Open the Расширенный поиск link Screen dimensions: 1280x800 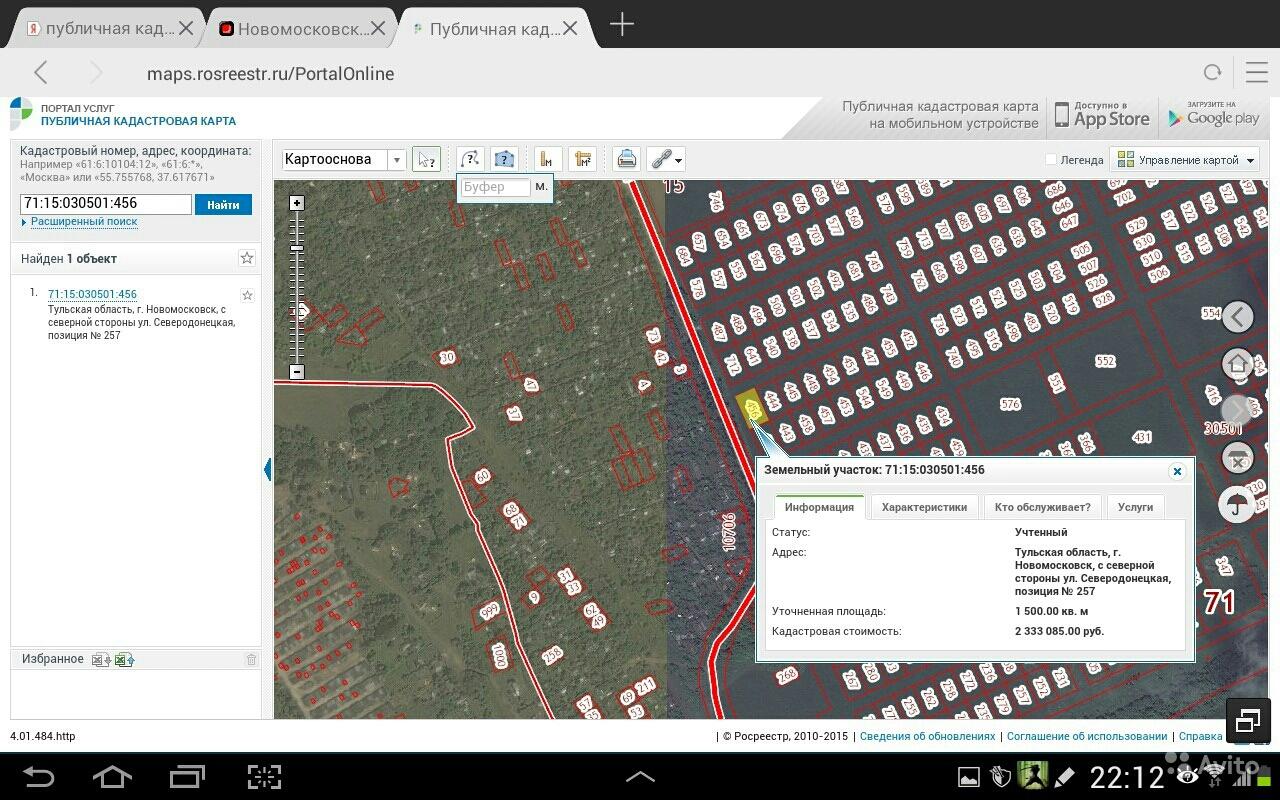click(x=84, y=222)
